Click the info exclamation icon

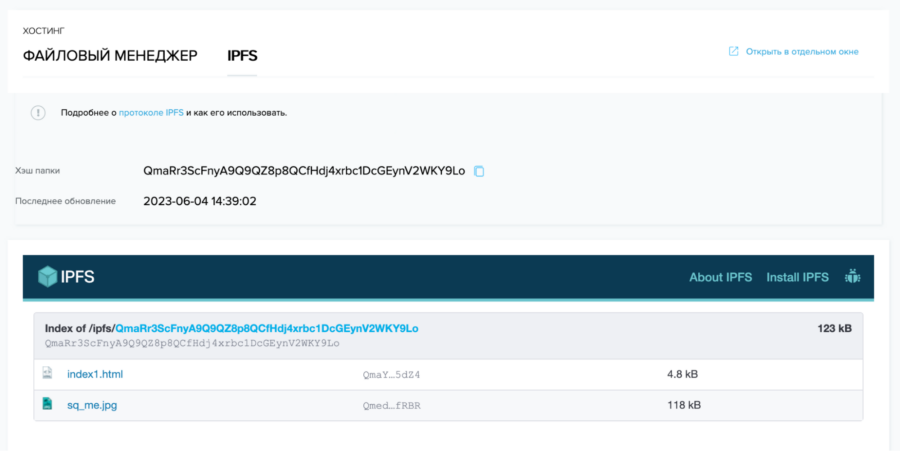tap(38, 112)
